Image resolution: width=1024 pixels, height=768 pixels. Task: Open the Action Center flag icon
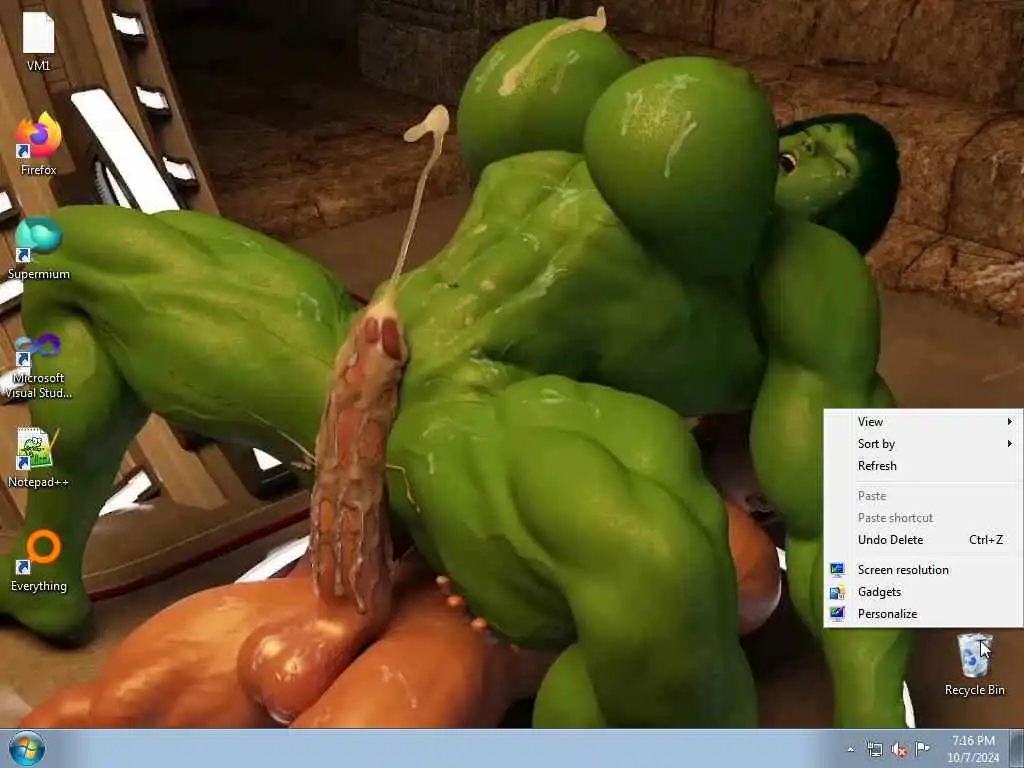tap(922, 748)
